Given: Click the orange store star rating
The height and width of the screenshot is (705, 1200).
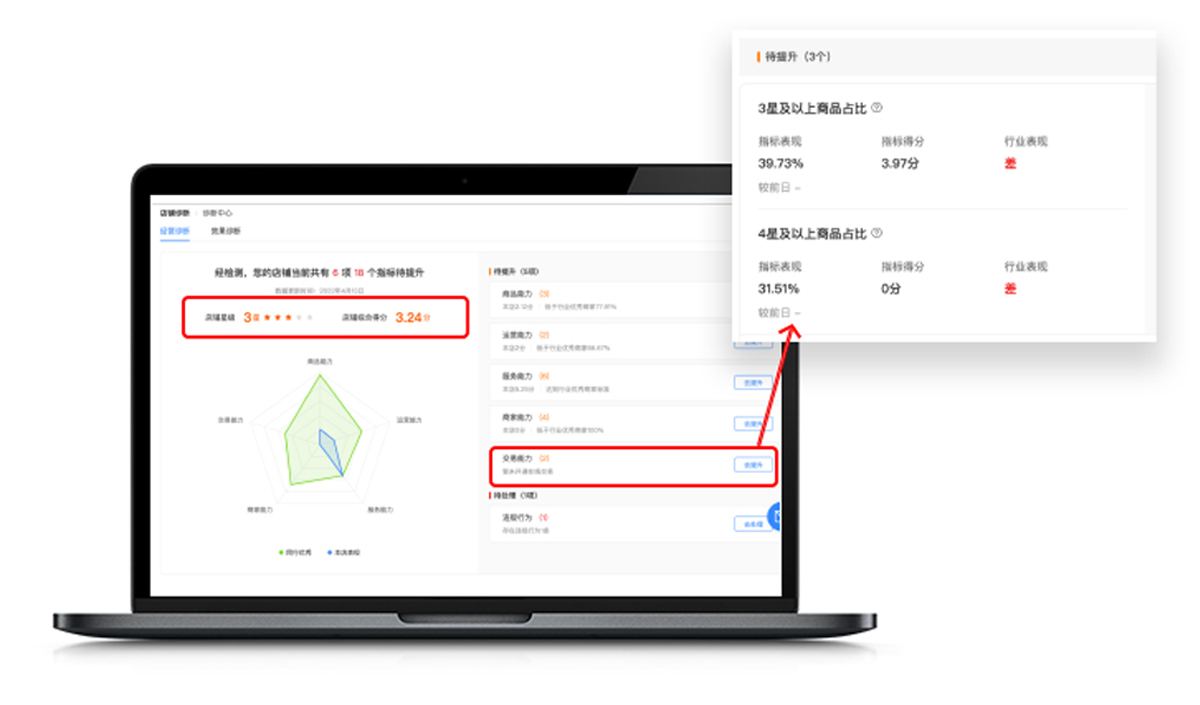Looking at the screenshot, I should (x=277, y=317).
